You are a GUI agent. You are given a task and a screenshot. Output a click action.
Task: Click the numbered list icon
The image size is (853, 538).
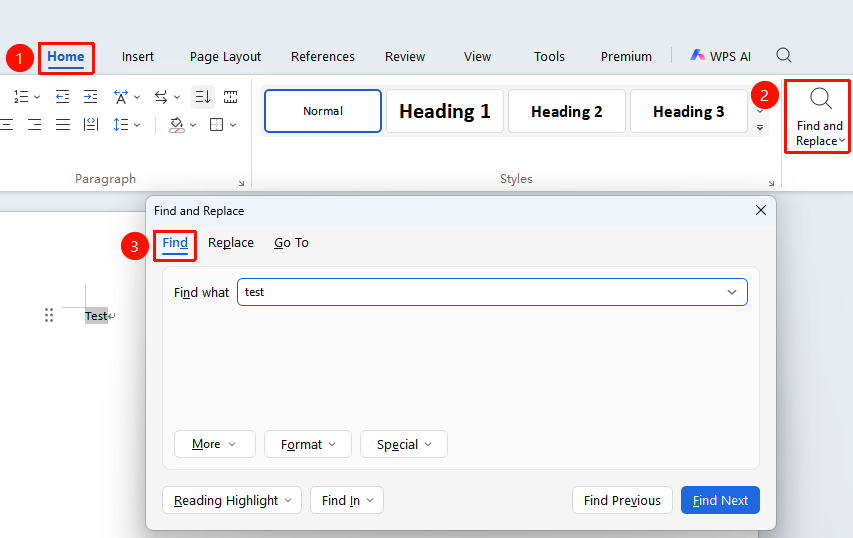tap(21, 97)
